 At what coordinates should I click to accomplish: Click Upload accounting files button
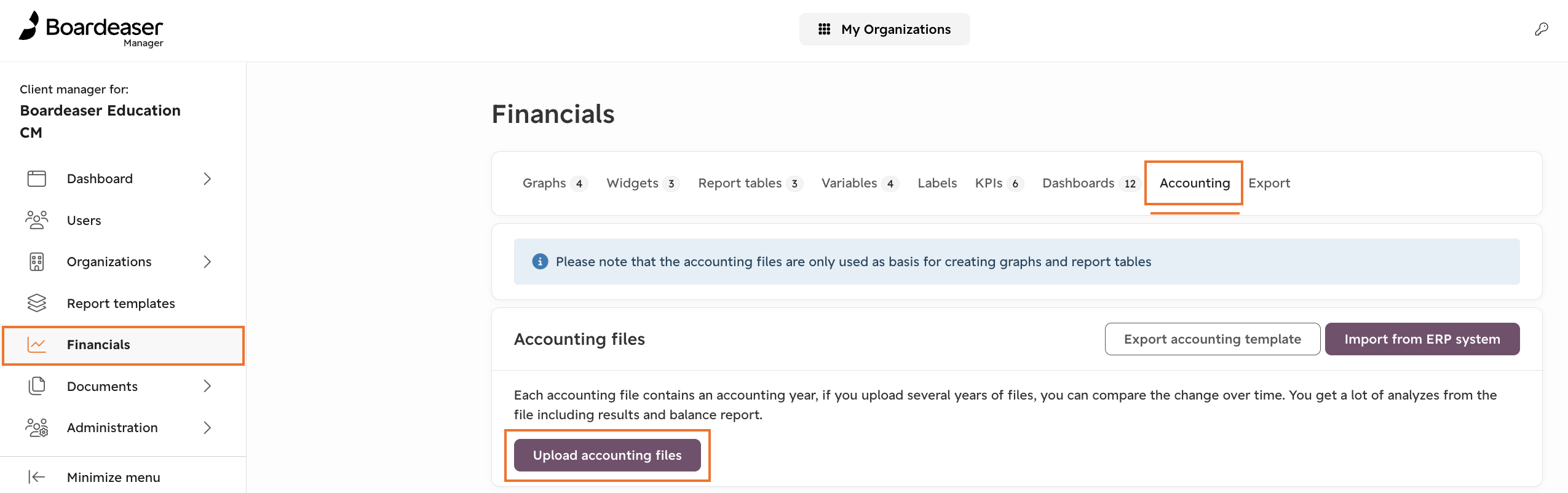point(608,456)
